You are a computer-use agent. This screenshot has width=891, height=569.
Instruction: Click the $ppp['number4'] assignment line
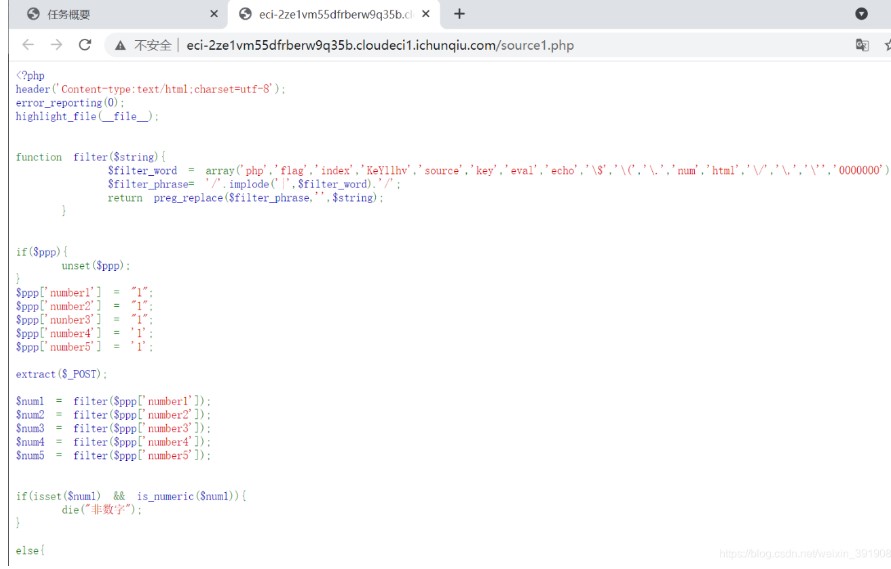coord(84,334)
